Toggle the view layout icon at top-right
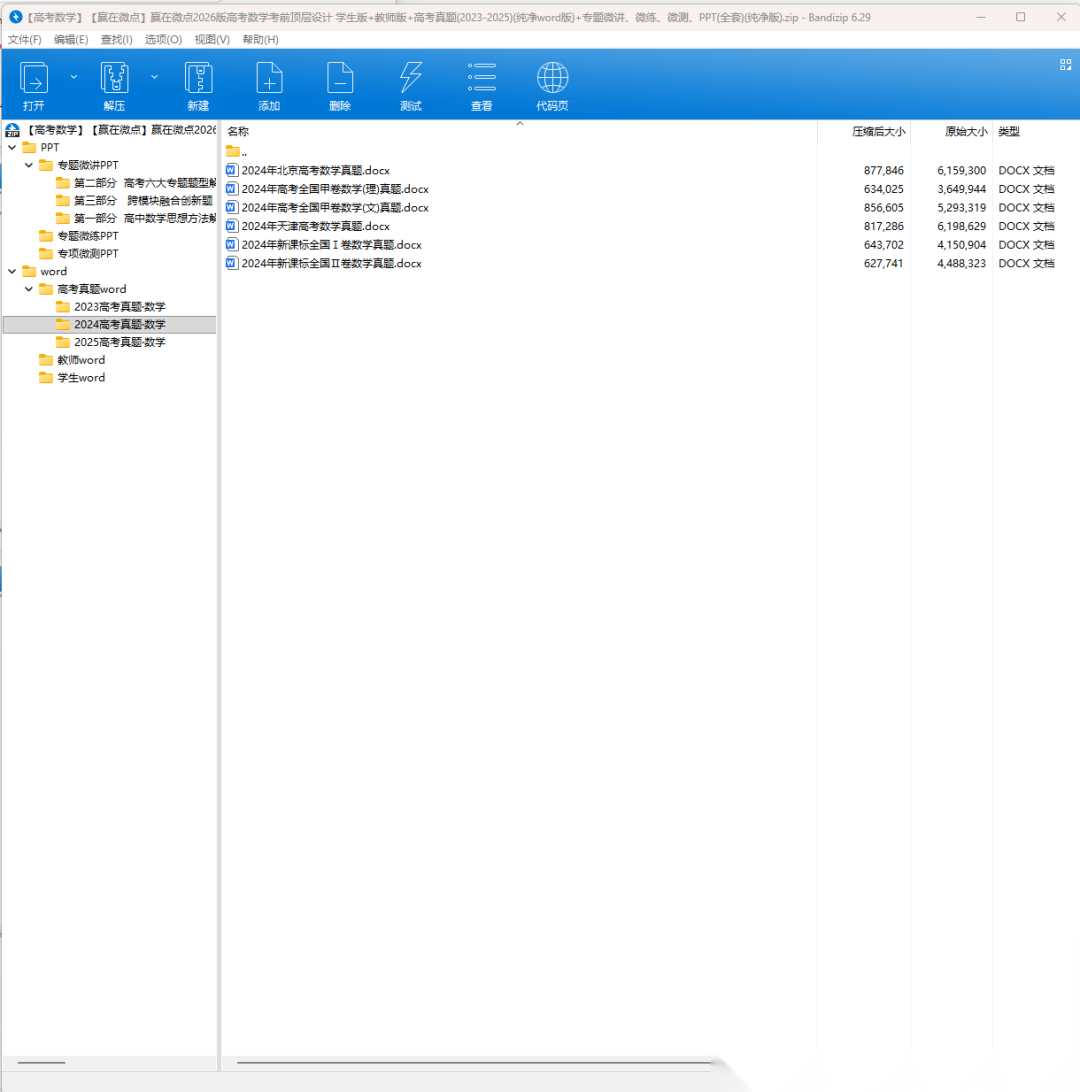 click(x=1065, y=64)
